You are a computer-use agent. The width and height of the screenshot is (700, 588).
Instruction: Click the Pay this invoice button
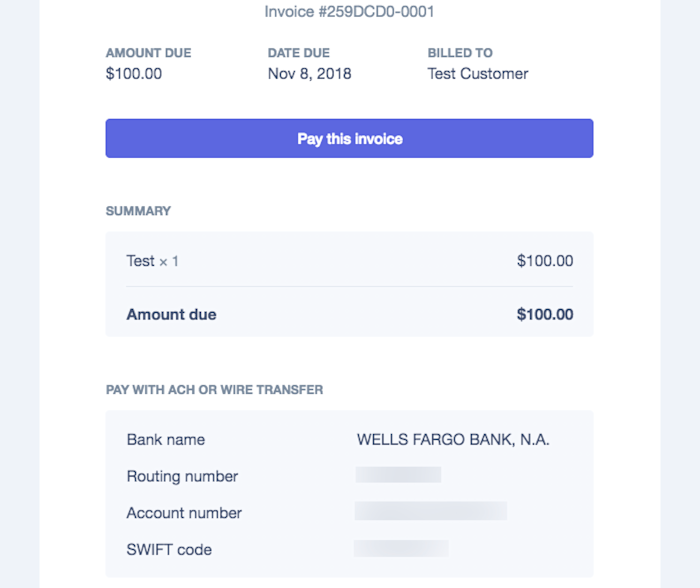(x=349, y=139)
